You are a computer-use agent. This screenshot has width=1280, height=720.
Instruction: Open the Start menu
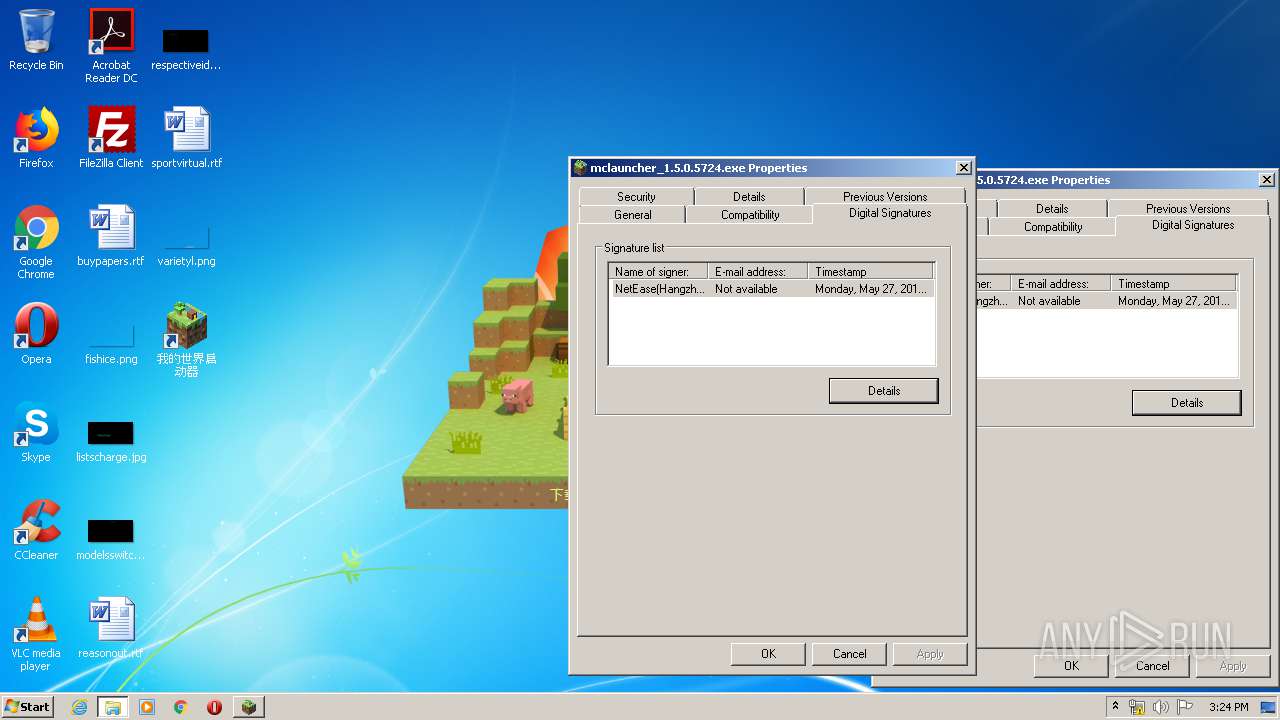(28, 707)
